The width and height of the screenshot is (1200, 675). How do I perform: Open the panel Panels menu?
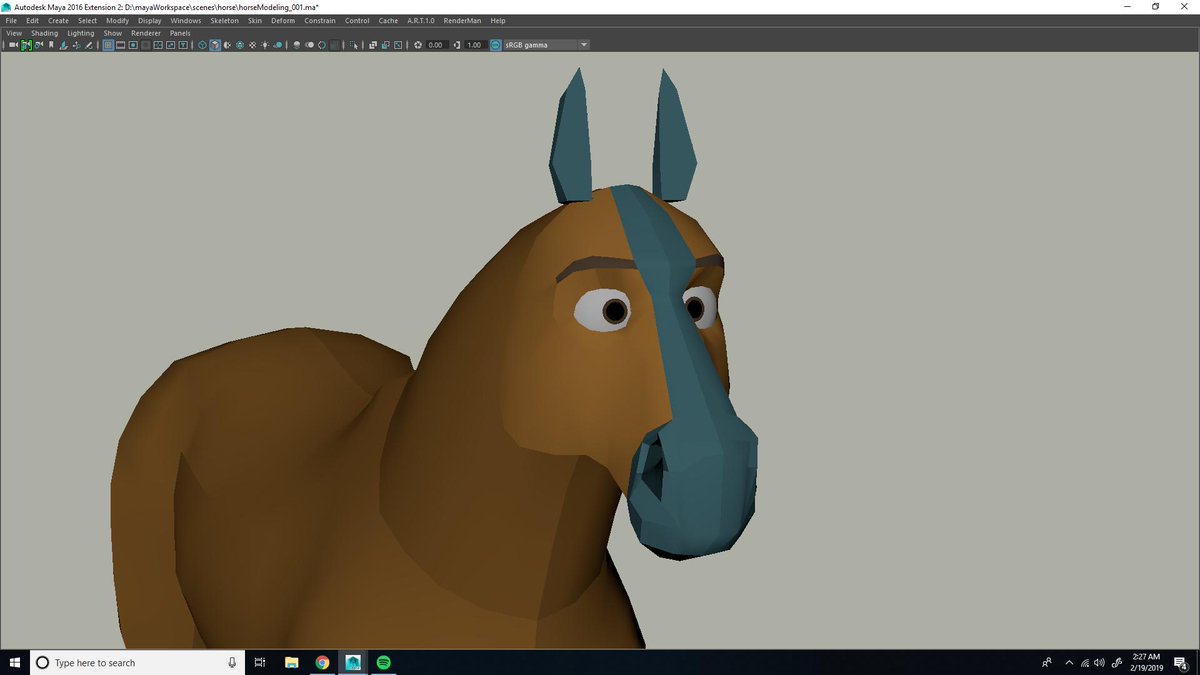pos(180,33)
